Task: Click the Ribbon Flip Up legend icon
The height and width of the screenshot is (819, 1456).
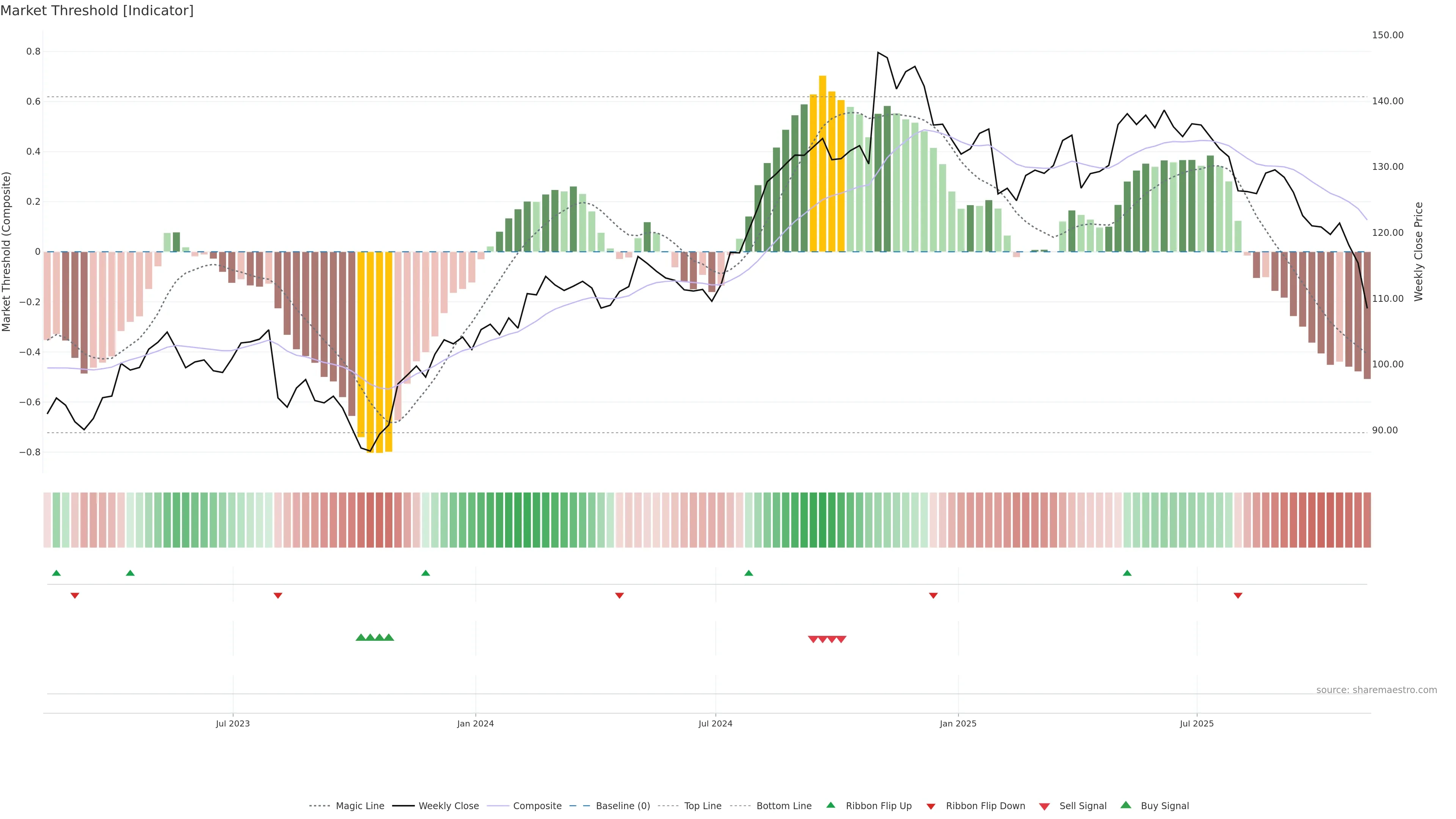Action: pos(830,805)
